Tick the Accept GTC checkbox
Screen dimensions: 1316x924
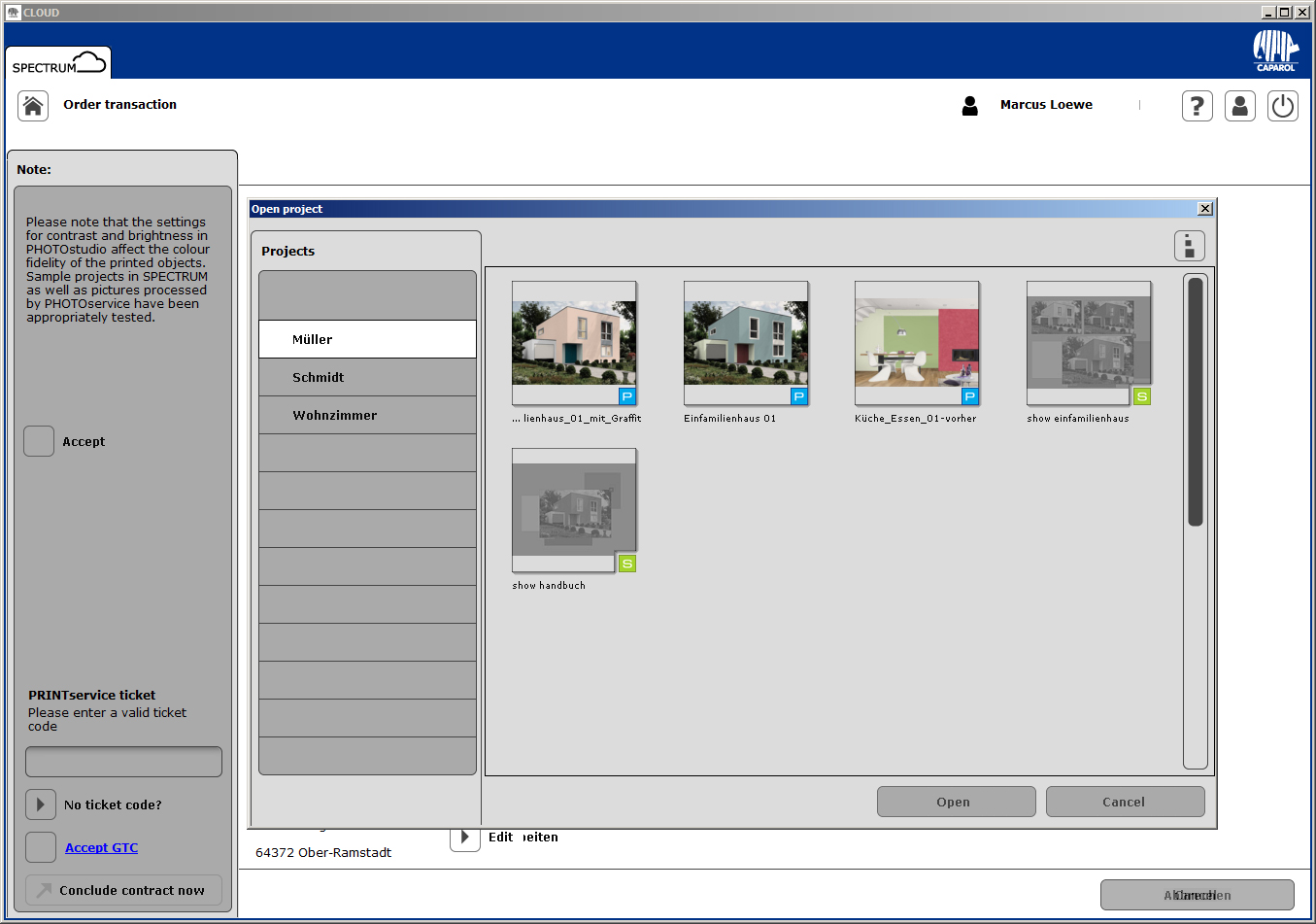(41, 847)
